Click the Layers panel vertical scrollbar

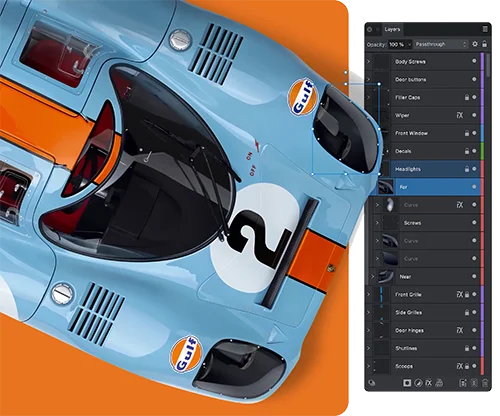point(488,65)
